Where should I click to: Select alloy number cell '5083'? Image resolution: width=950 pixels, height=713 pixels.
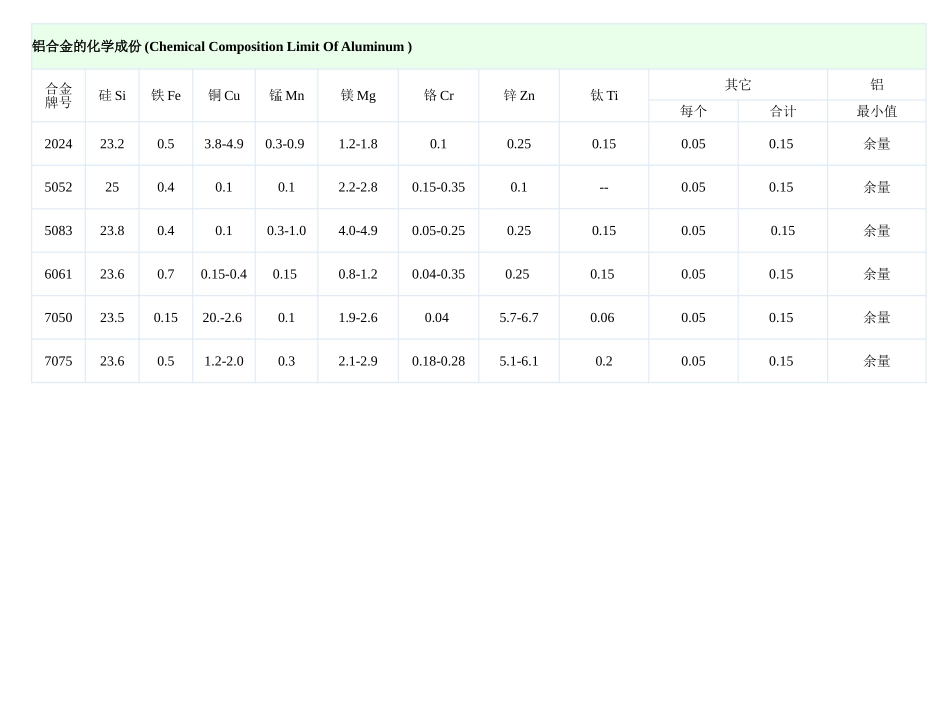tap(58, 231)
